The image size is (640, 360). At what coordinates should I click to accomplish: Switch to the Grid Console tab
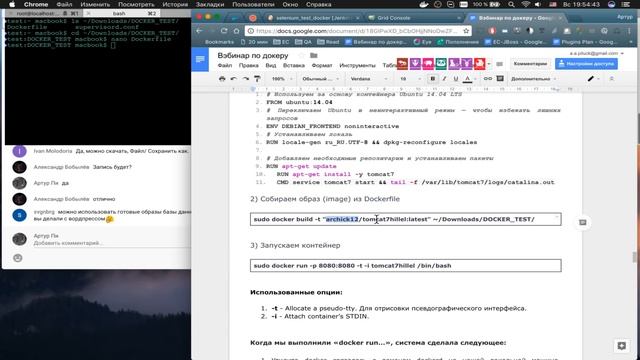click(413, 18)
